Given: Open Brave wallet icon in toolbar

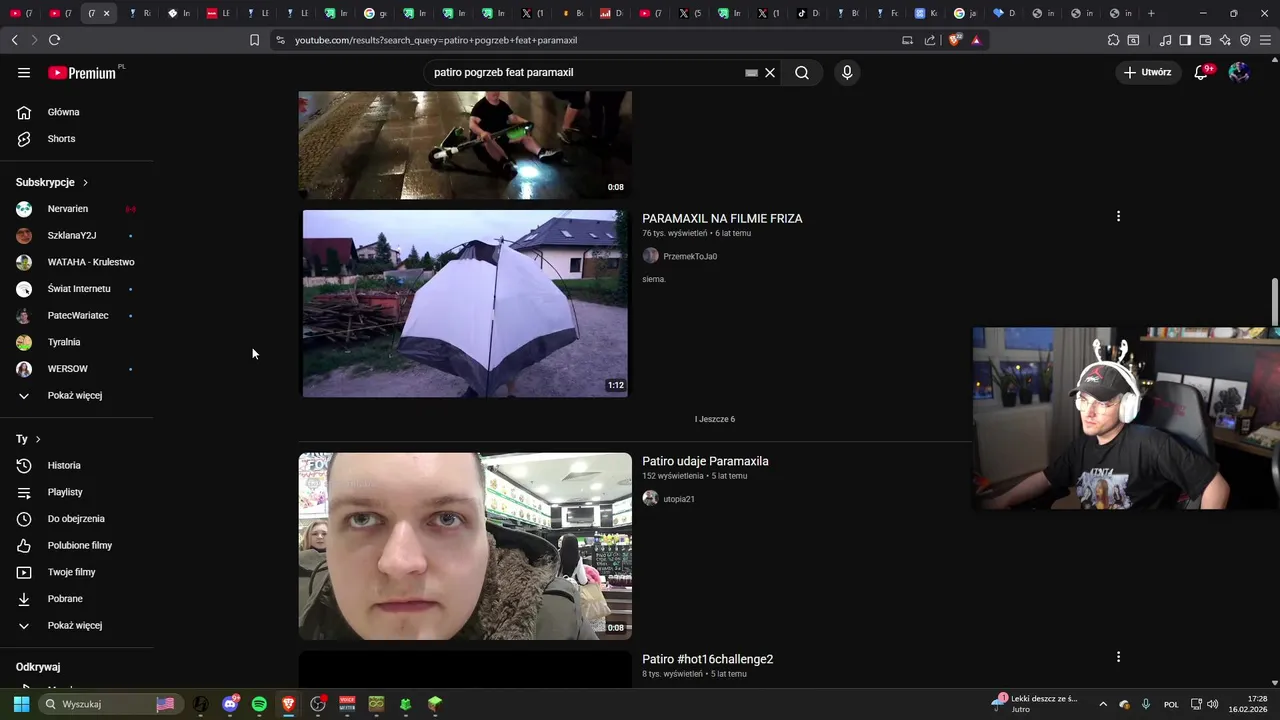Looking at the screenshot, I should (x=1205, y=40).
